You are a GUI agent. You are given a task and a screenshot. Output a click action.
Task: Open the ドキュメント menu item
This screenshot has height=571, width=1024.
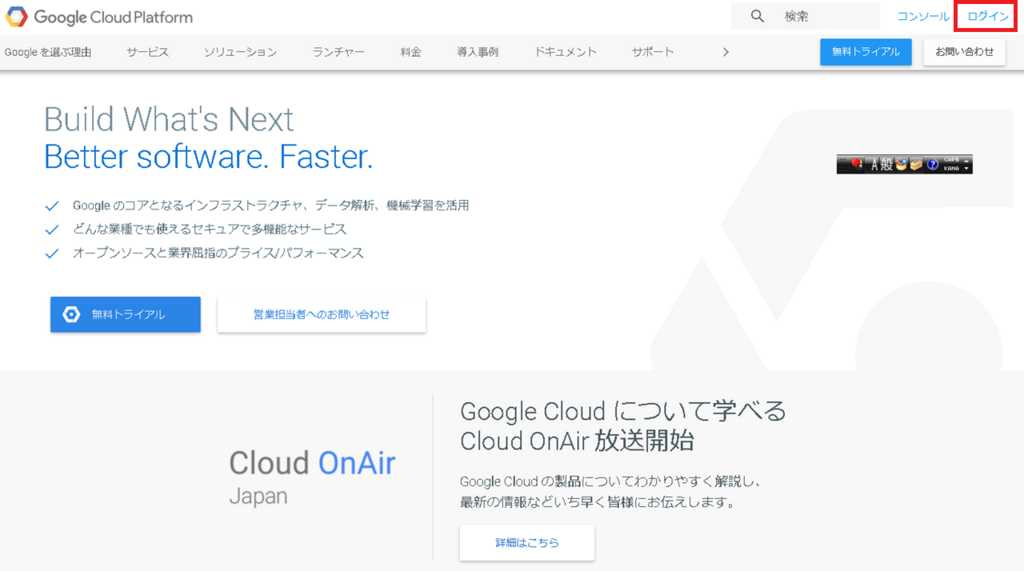pos(566,52)
